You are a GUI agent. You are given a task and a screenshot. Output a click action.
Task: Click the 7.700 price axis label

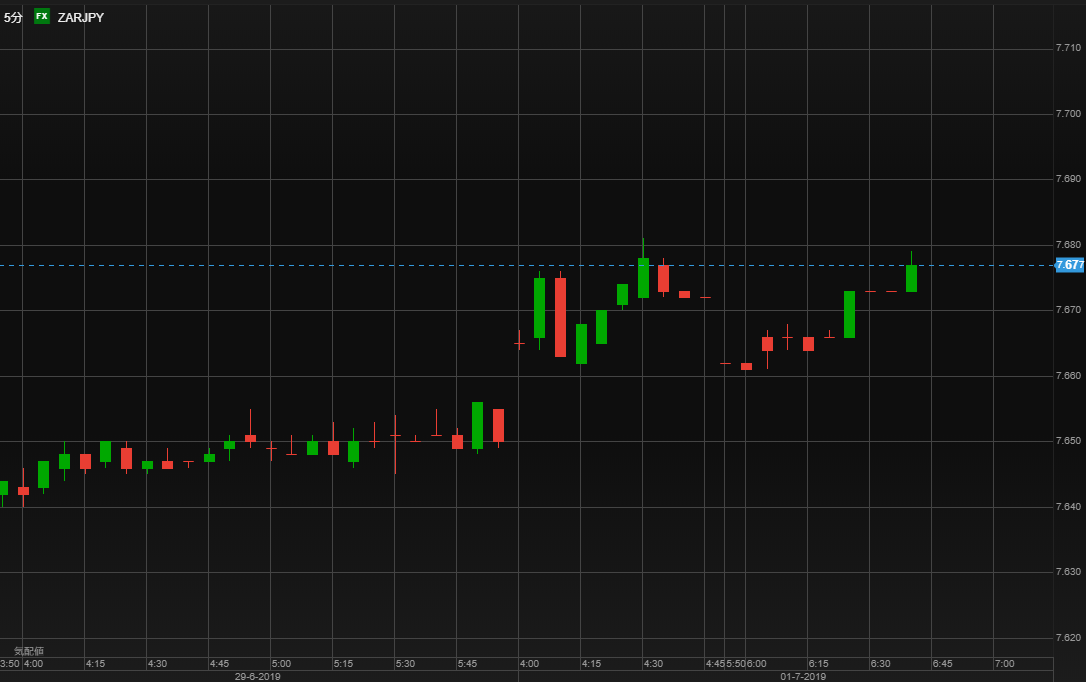[x=1068, y=114]
